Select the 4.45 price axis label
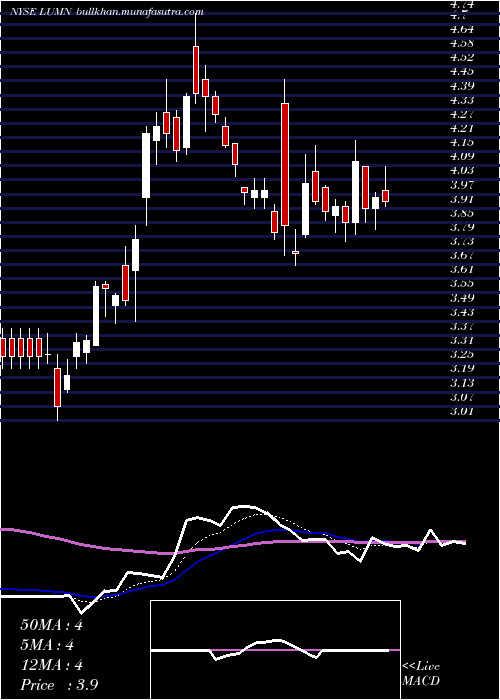The width and height of the screenshot is (500, 700). (x=462, y=72)
